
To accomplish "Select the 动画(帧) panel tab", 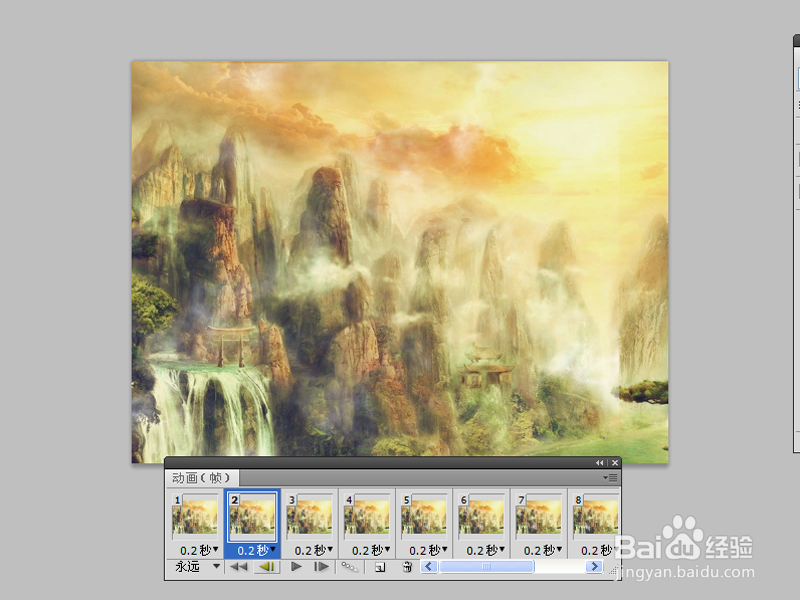I will point(202,478).
